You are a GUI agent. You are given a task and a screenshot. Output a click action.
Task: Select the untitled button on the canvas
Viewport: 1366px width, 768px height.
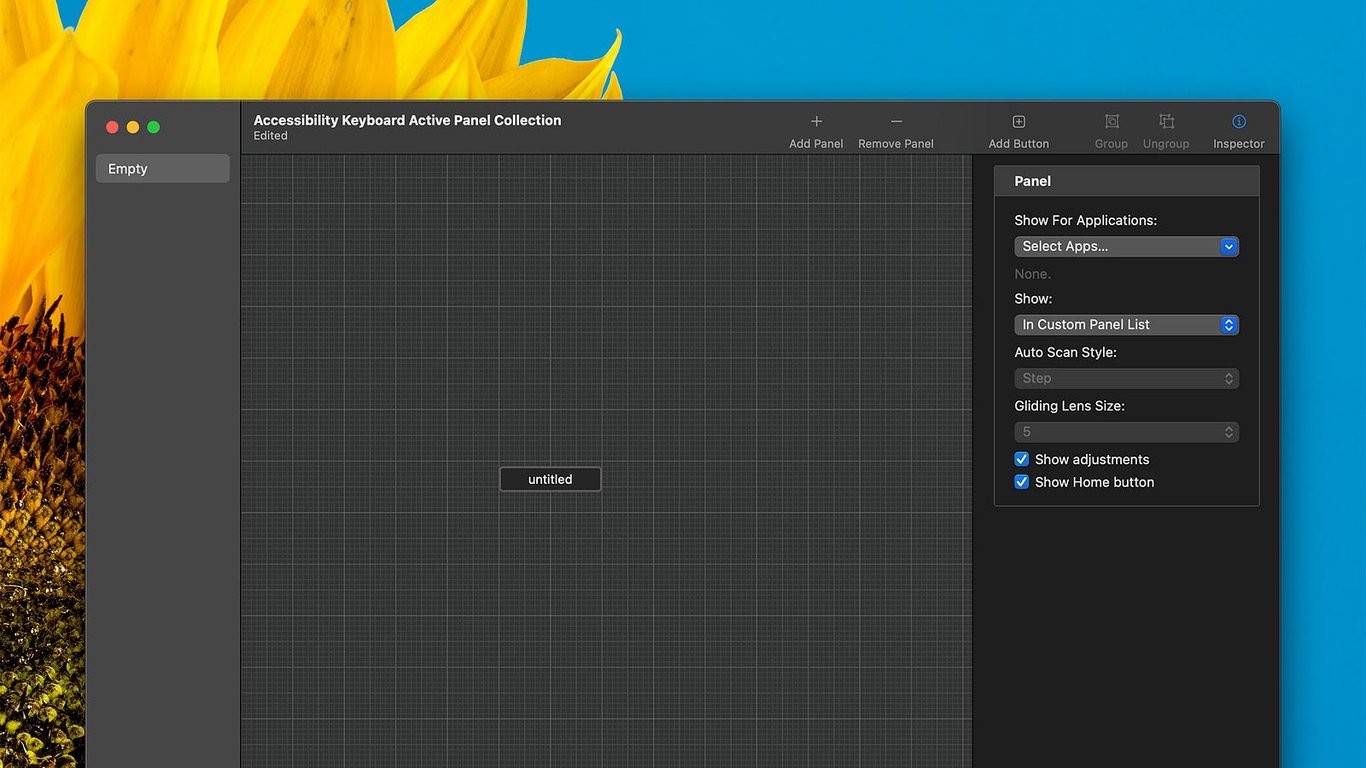[550, 479]
